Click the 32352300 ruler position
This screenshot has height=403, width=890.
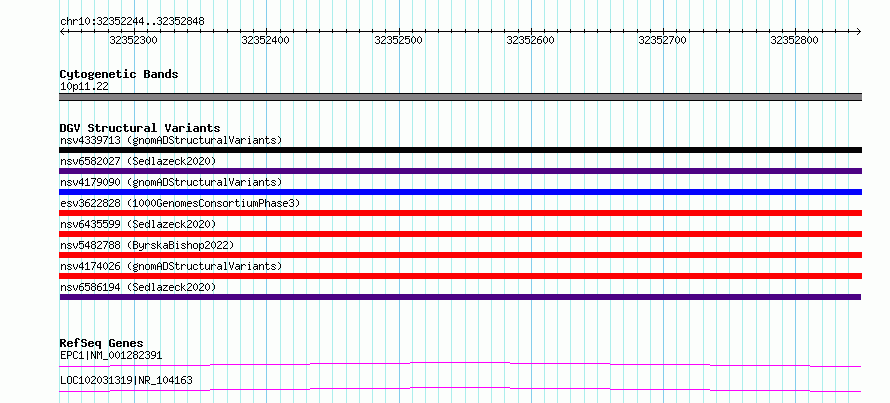133,40
